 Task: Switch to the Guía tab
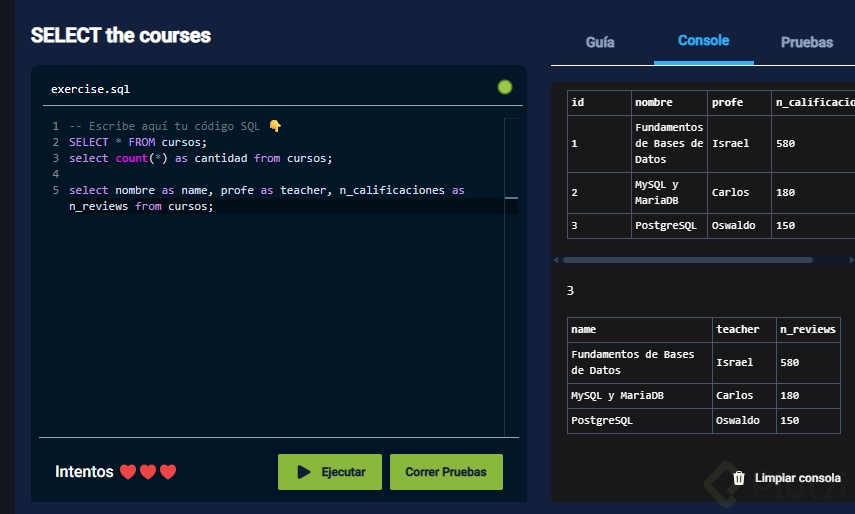tap(600, 42)
